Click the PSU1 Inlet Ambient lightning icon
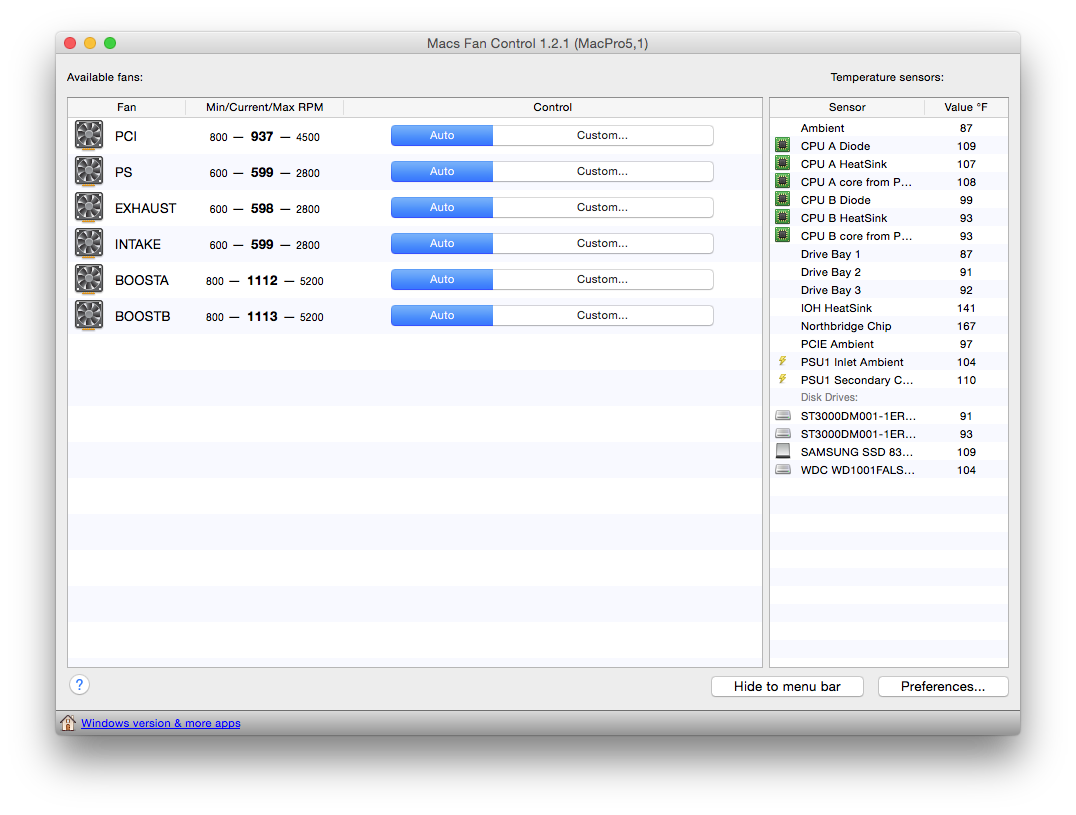Image resolution: width=1076 pixels, height=815 pixels. (x=782, y=361)
